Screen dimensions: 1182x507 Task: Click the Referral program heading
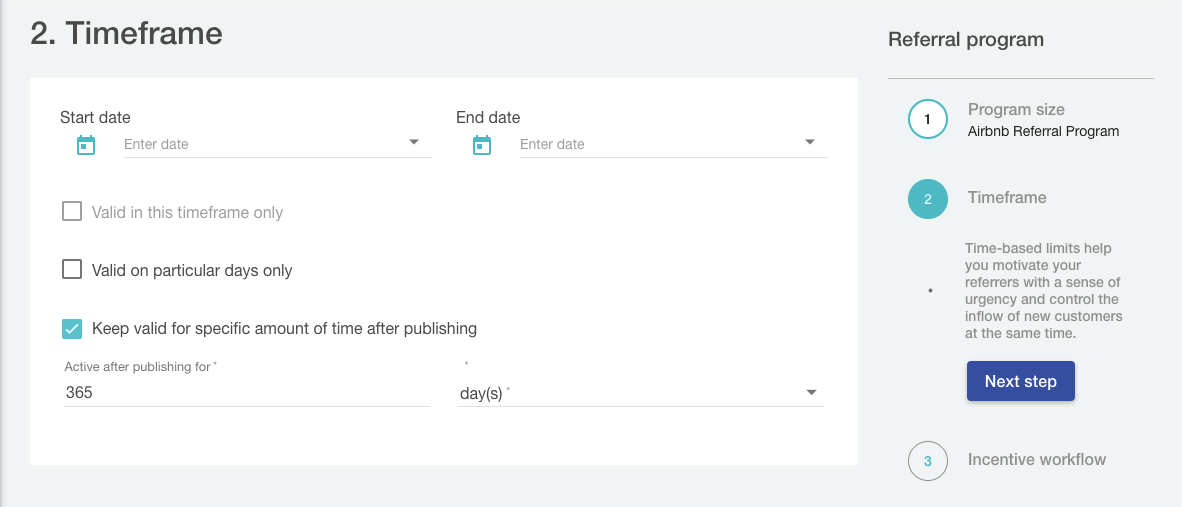[966, 40]
